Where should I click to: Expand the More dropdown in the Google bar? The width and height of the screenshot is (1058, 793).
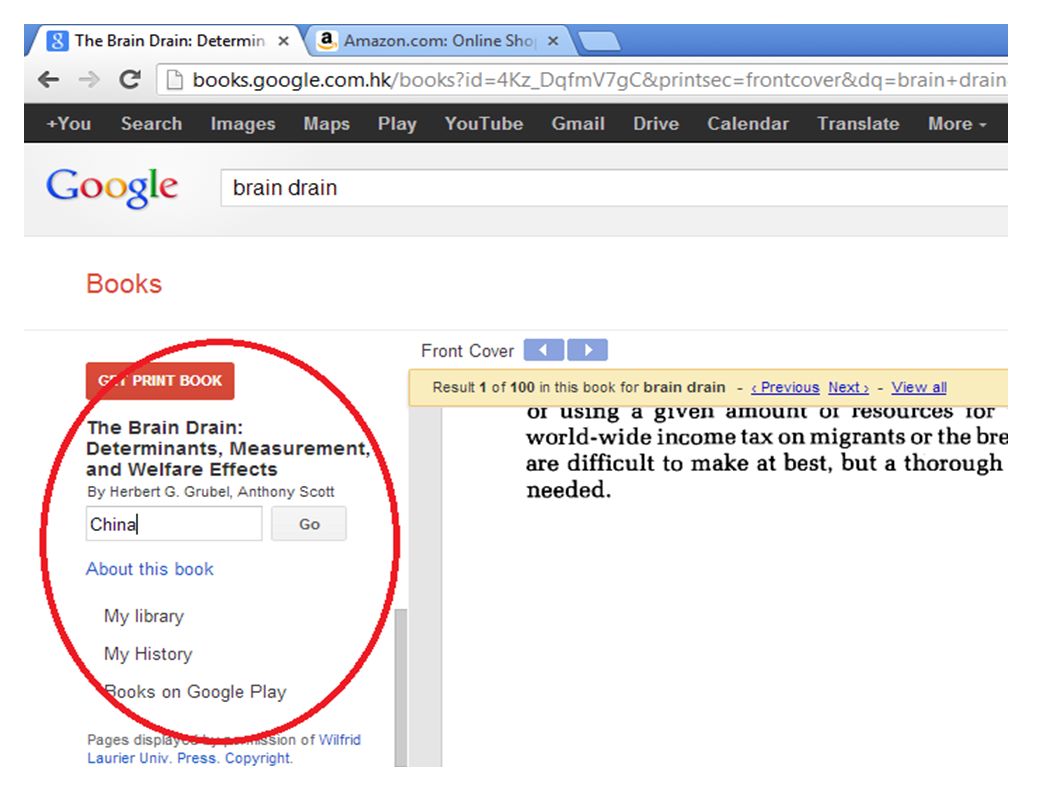(x=957, y=124)
